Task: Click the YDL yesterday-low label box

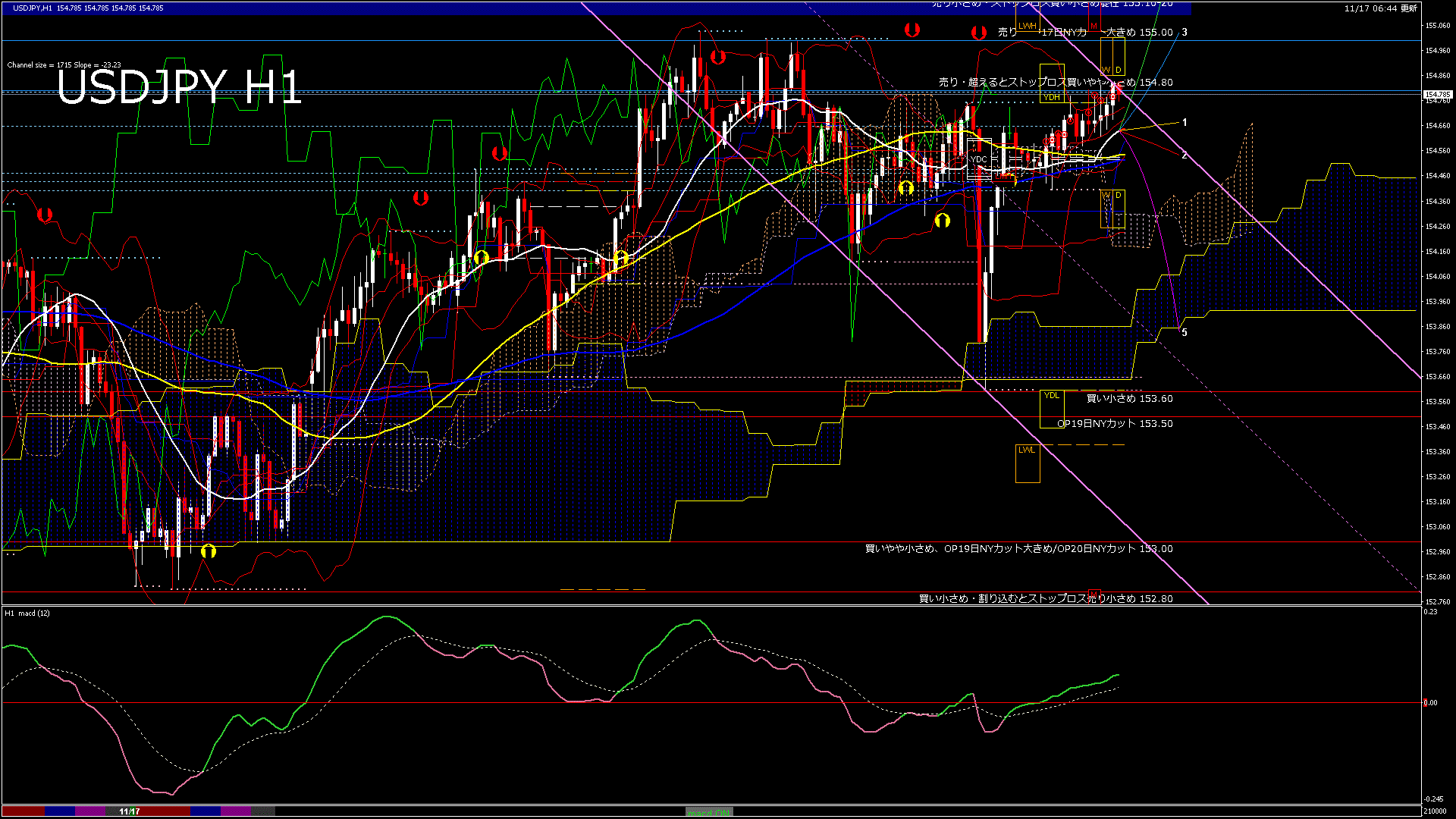Action: pos(1052,396)
